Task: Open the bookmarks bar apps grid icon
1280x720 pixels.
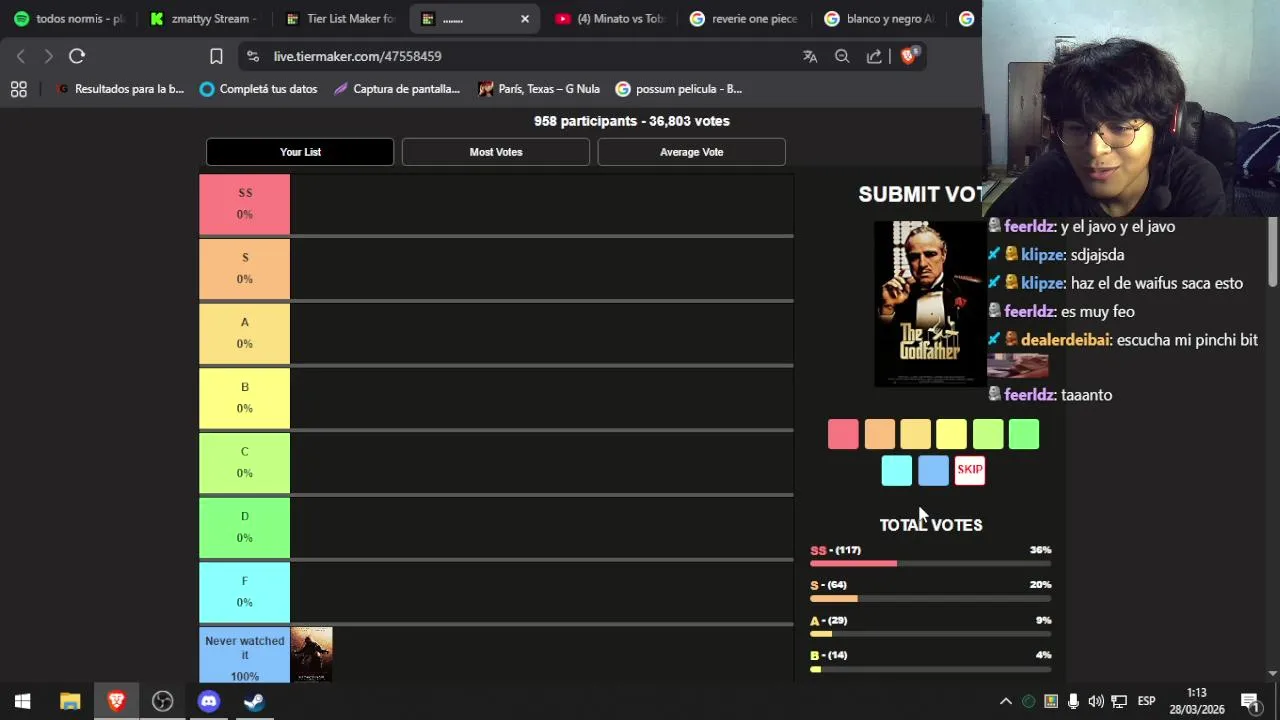Action: point(18,89)
